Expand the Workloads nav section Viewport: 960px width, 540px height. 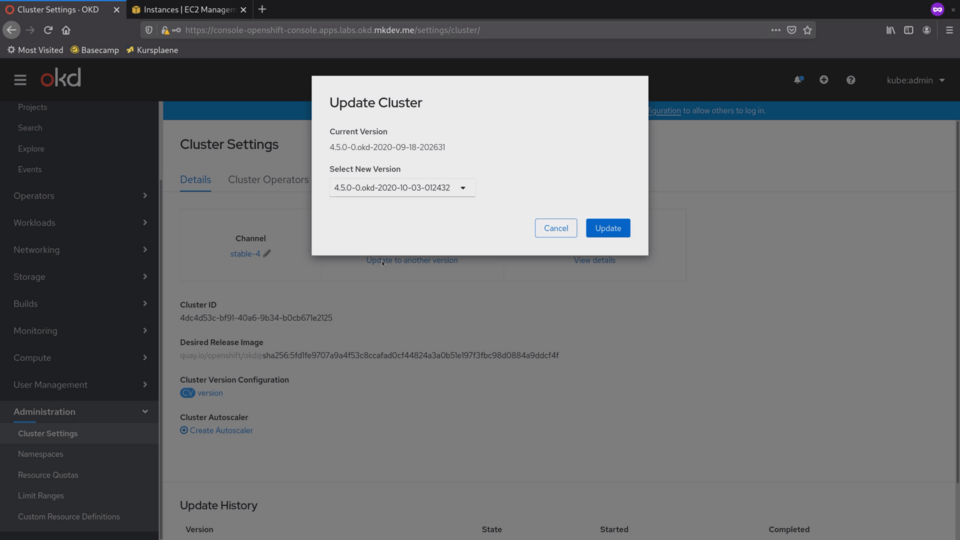80,223
